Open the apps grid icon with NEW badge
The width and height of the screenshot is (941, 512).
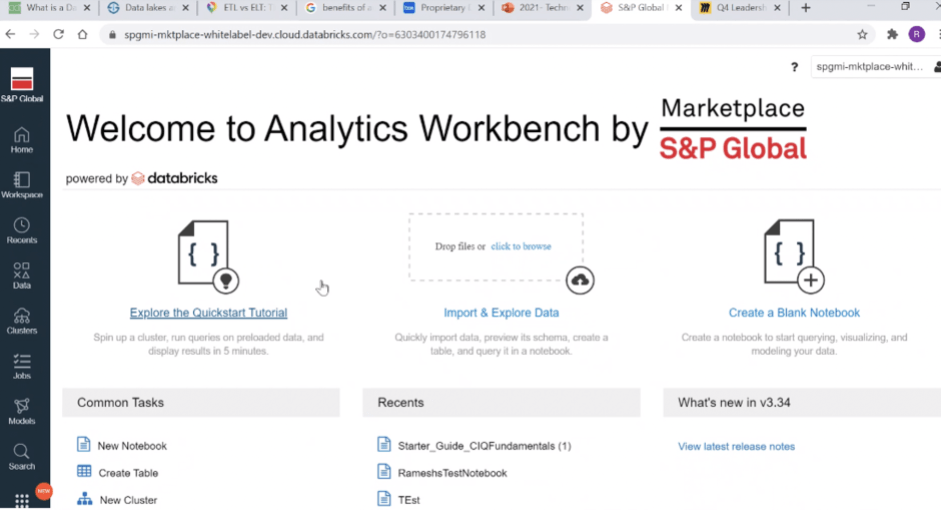pos(22,500)
